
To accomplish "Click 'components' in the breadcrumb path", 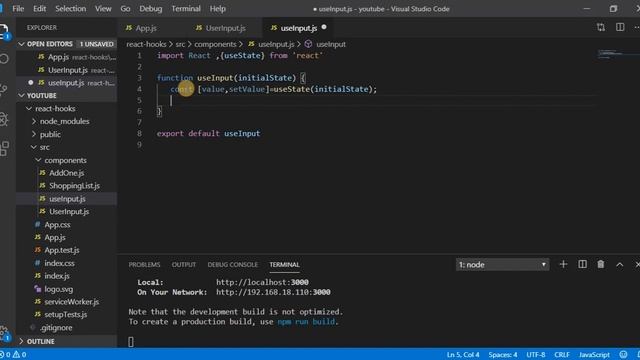I will 215,44.
